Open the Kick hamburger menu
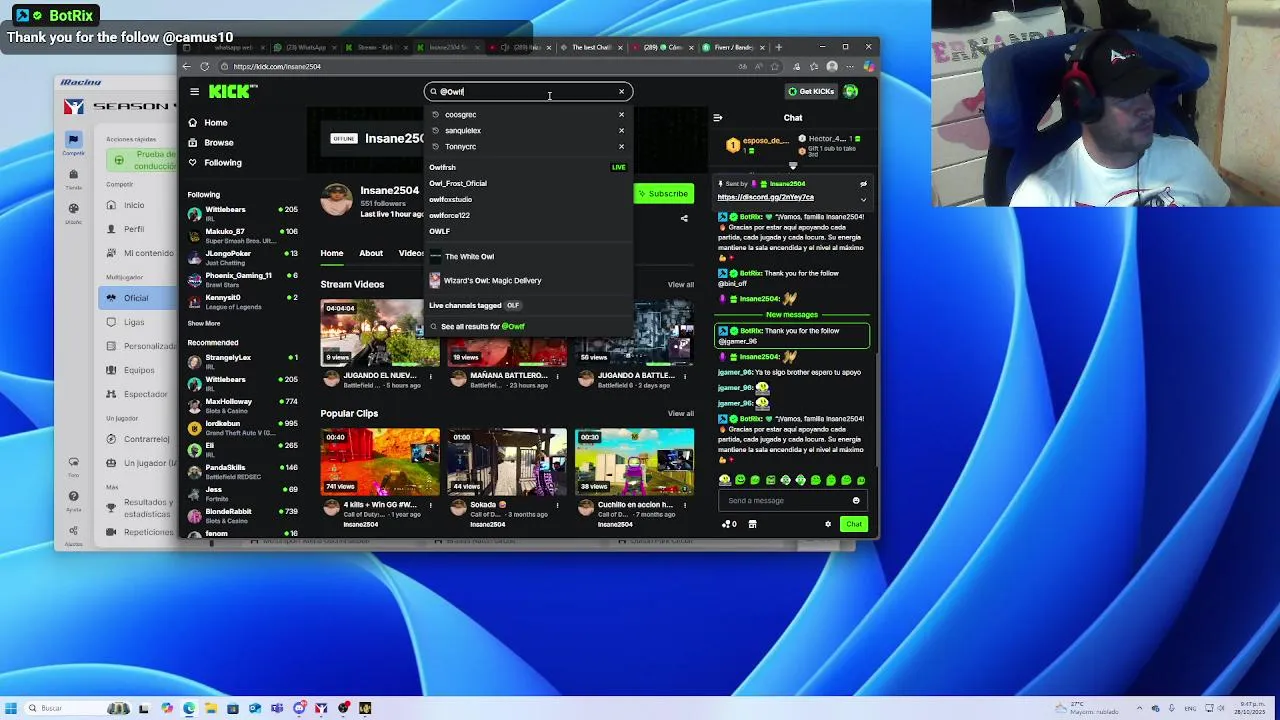This screenshot has width=1280, height=720. click(x=194, y=92)
